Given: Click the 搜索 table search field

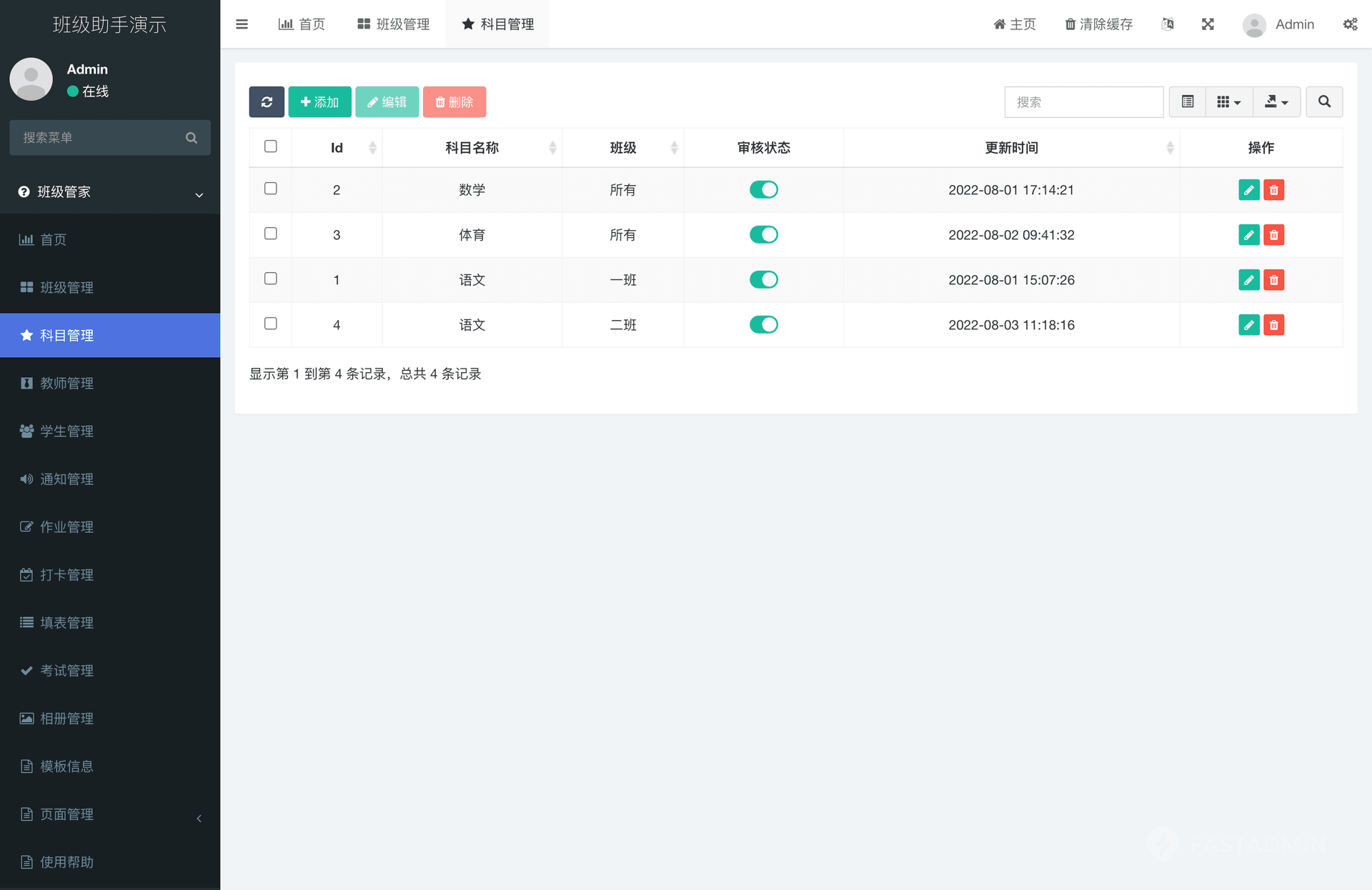Looking at the screenshot, I should pyautogui.click(x=1083, y=102).
